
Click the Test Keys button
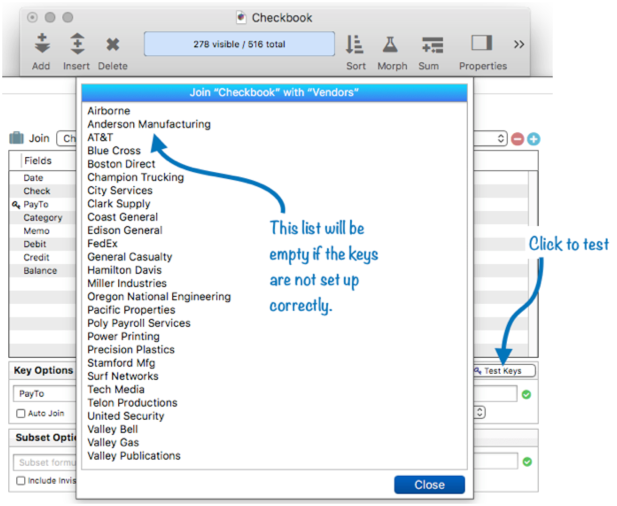coord(504,371)
